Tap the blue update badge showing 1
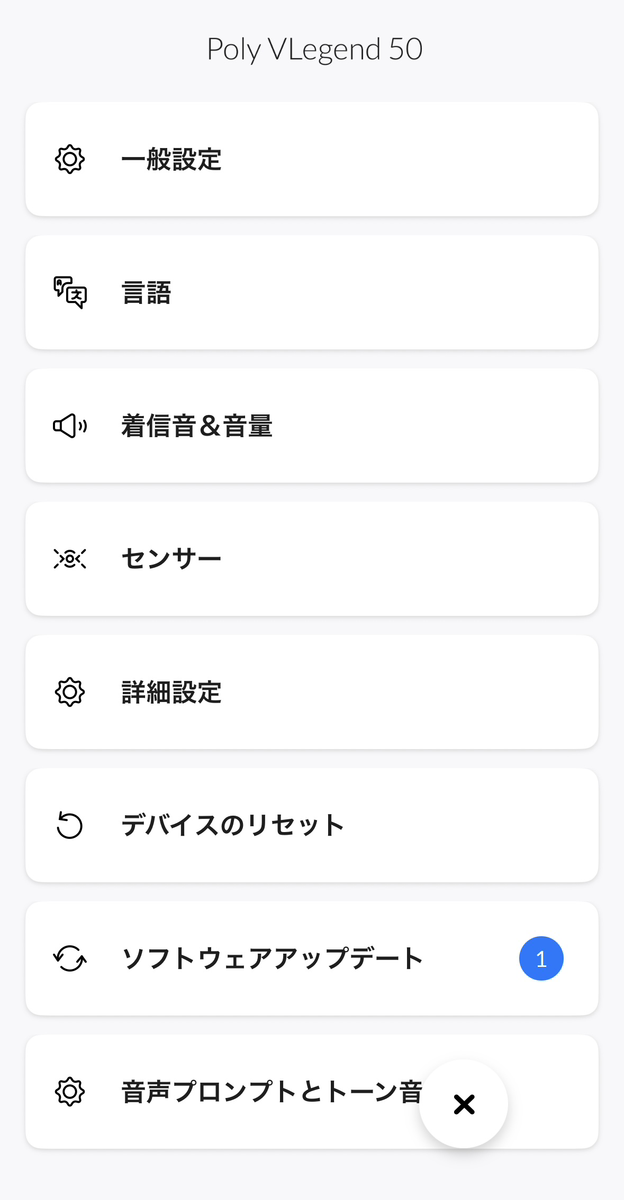The height and width of the screenshot is (1200, 624). point(541,959)
